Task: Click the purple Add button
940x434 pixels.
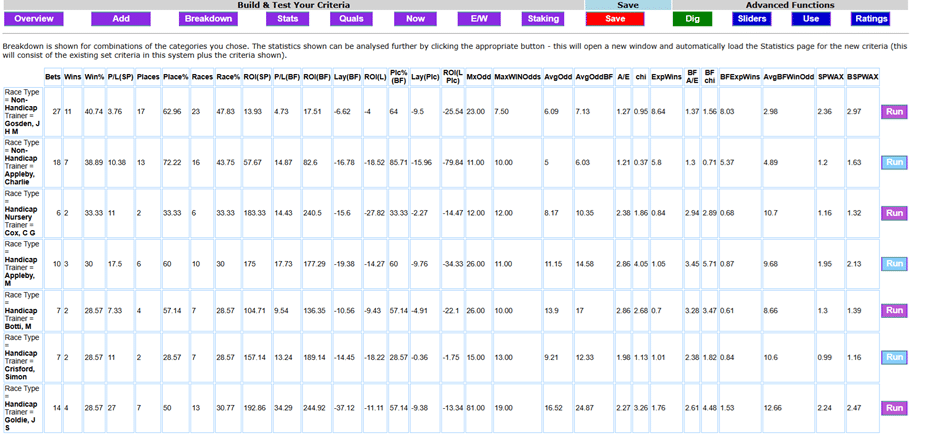Action: tap(121, 19)
